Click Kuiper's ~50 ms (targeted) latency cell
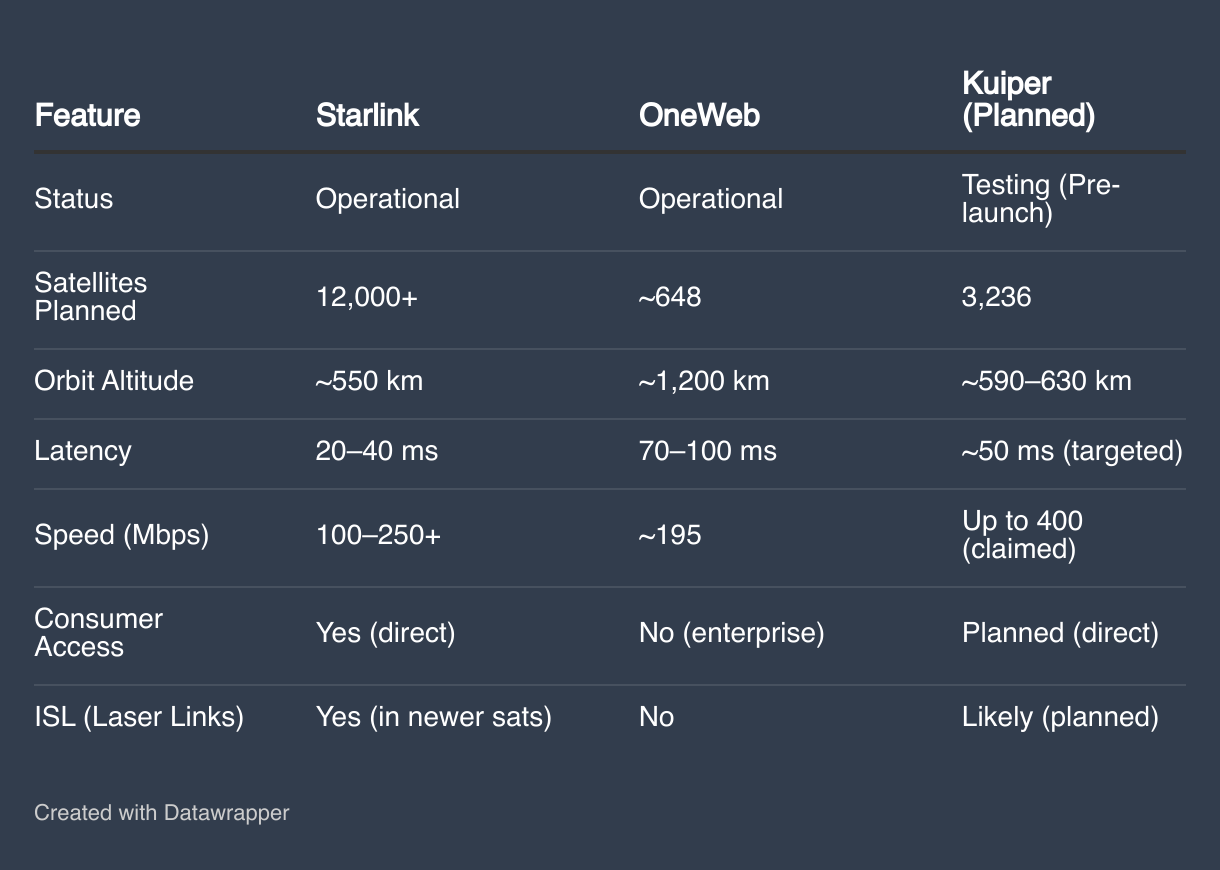 1072,451
